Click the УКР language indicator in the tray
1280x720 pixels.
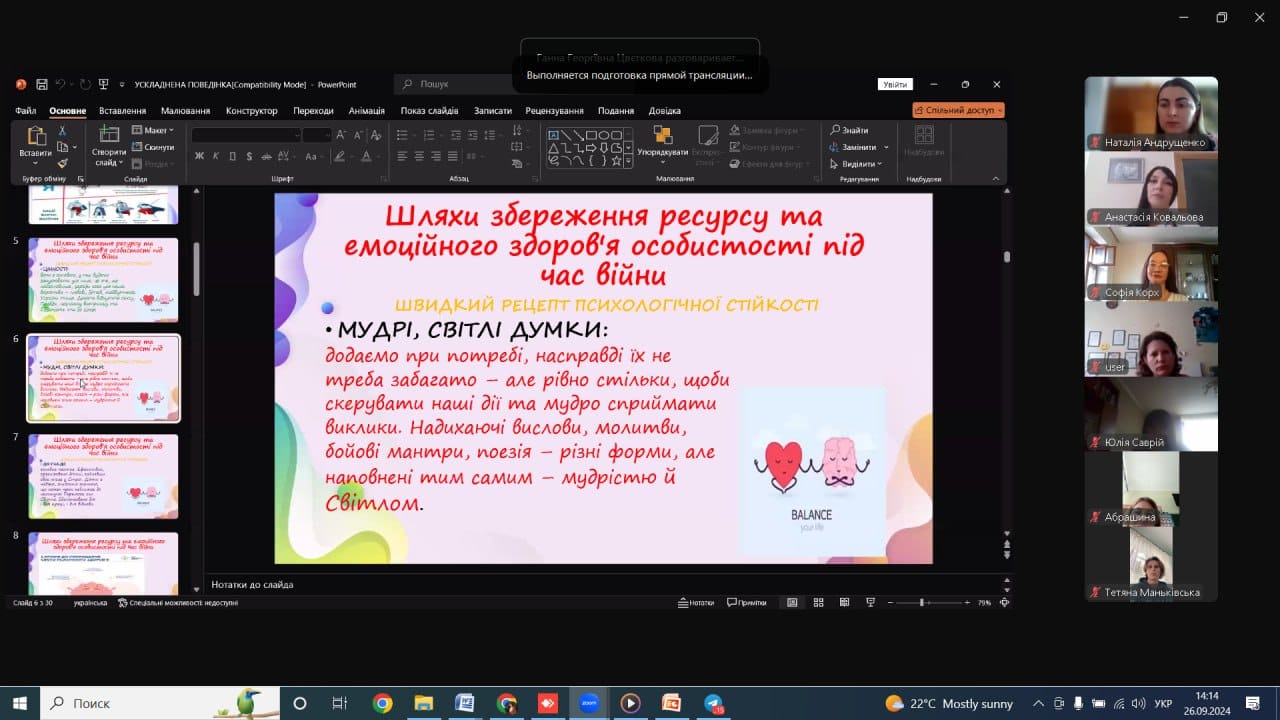coord(1163,704)
